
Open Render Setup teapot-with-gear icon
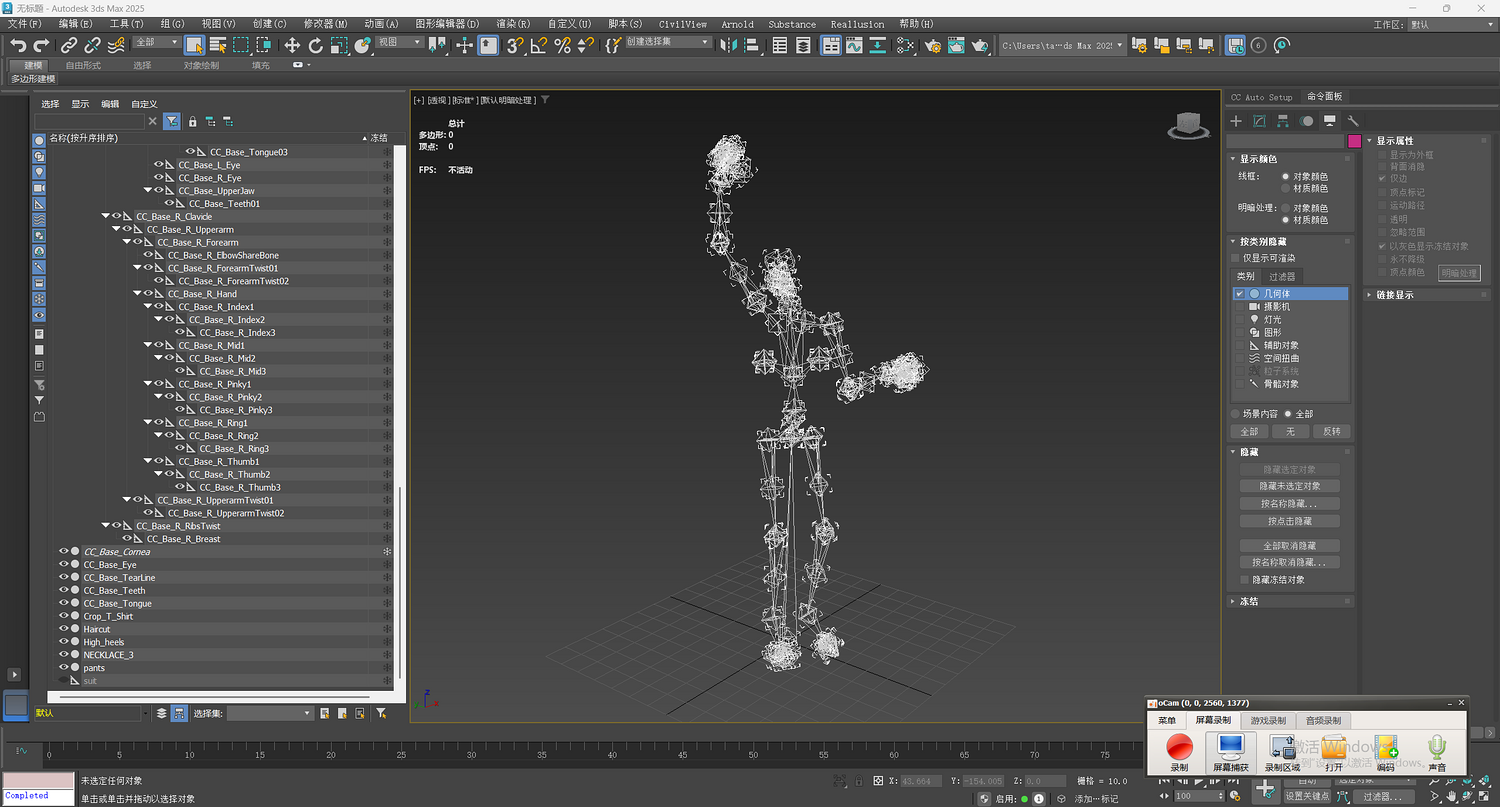coord(933,45)
